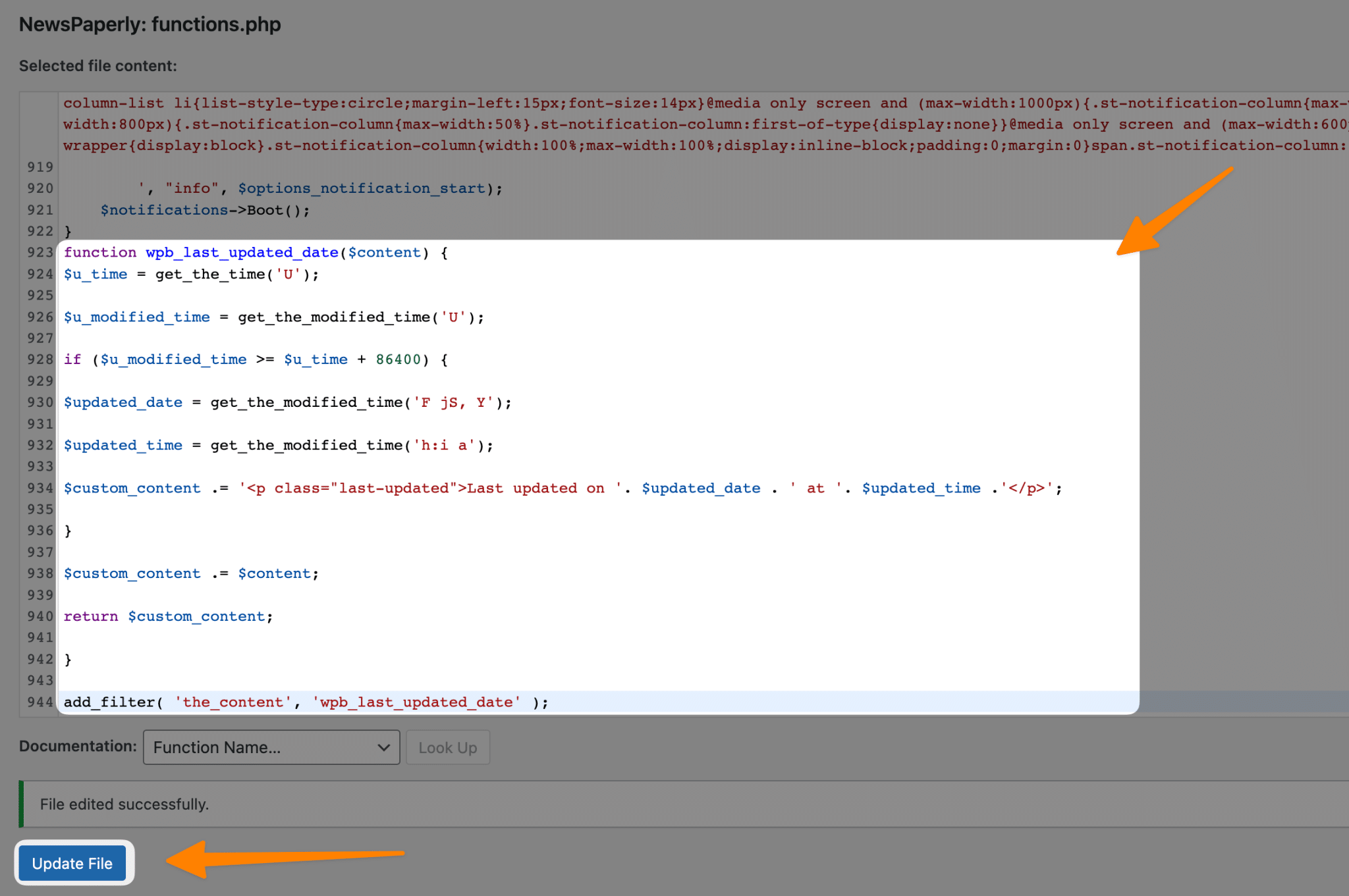The height and width of the screenshot is (896, 1349).
Task: Click the 86400 number in if statement
Action: [x=398, y=359]
